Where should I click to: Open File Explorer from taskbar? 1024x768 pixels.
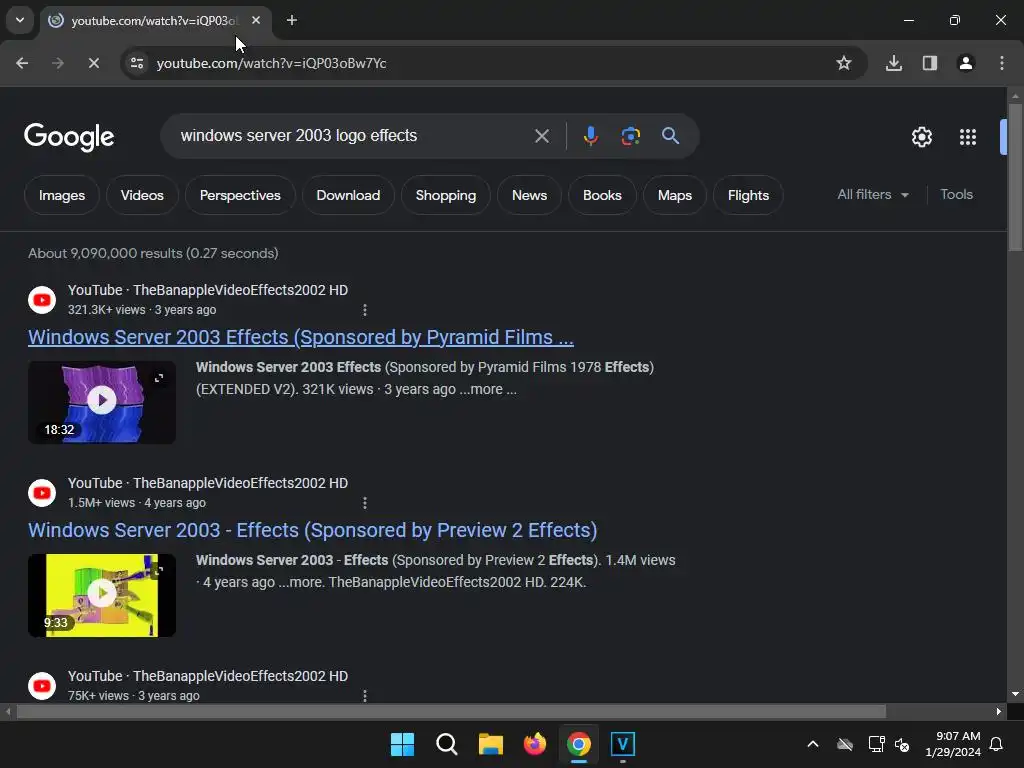point(490,744)
